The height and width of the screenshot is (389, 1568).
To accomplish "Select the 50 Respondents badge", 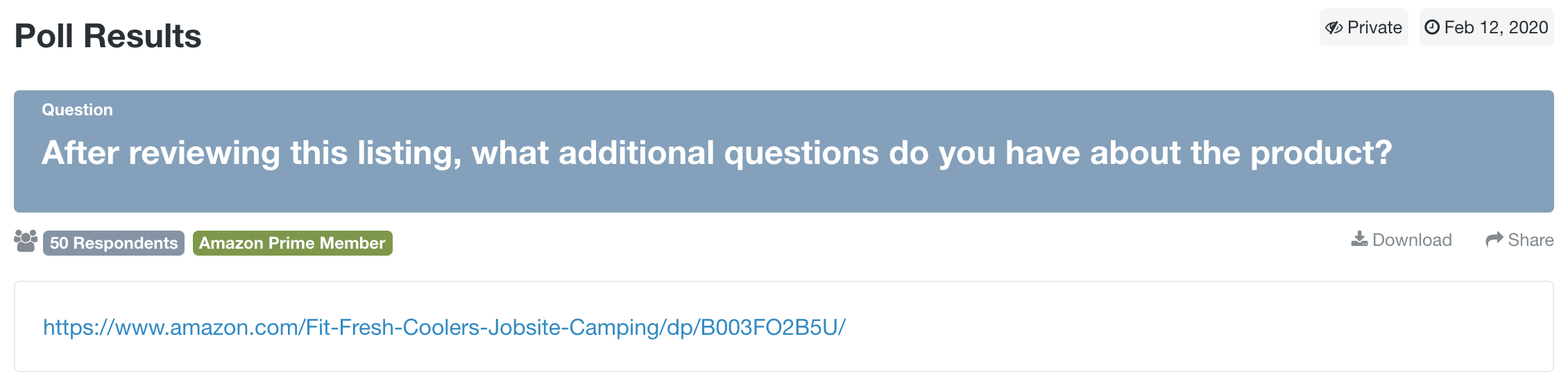I will [x=114, y=243].
